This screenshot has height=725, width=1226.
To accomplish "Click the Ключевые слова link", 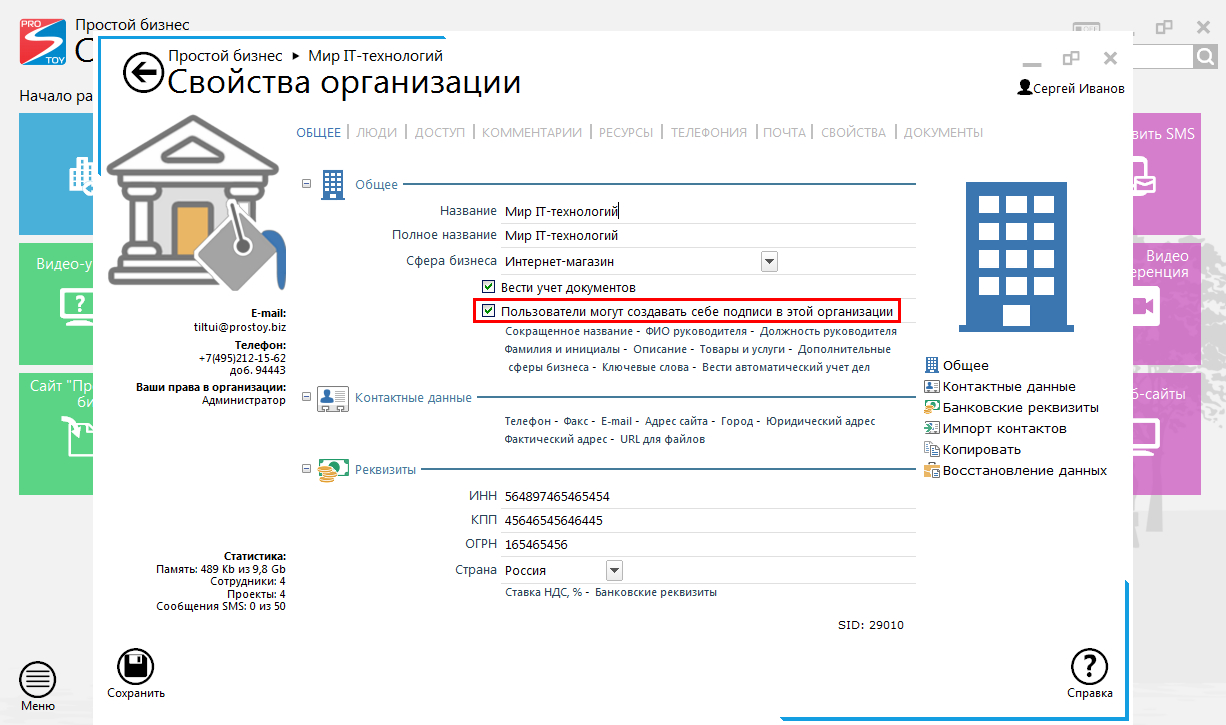I will tap(645, 367).
